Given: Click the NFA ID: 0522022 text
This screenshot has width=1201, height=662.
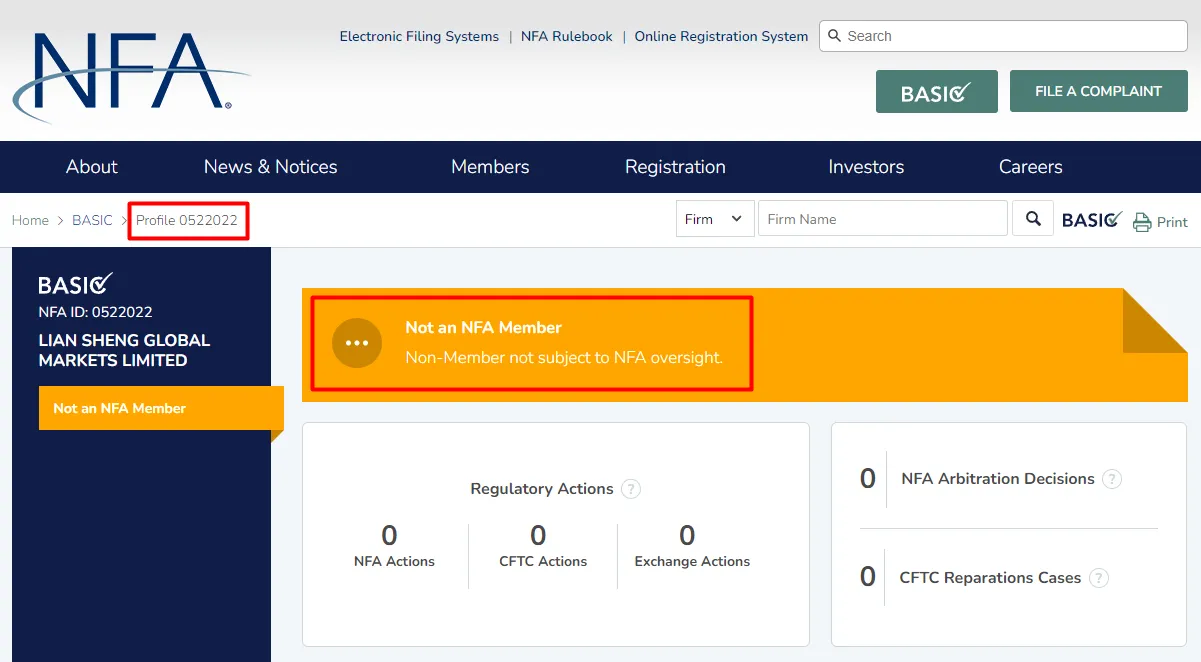Looking at the screenshot, I should 96,312.
